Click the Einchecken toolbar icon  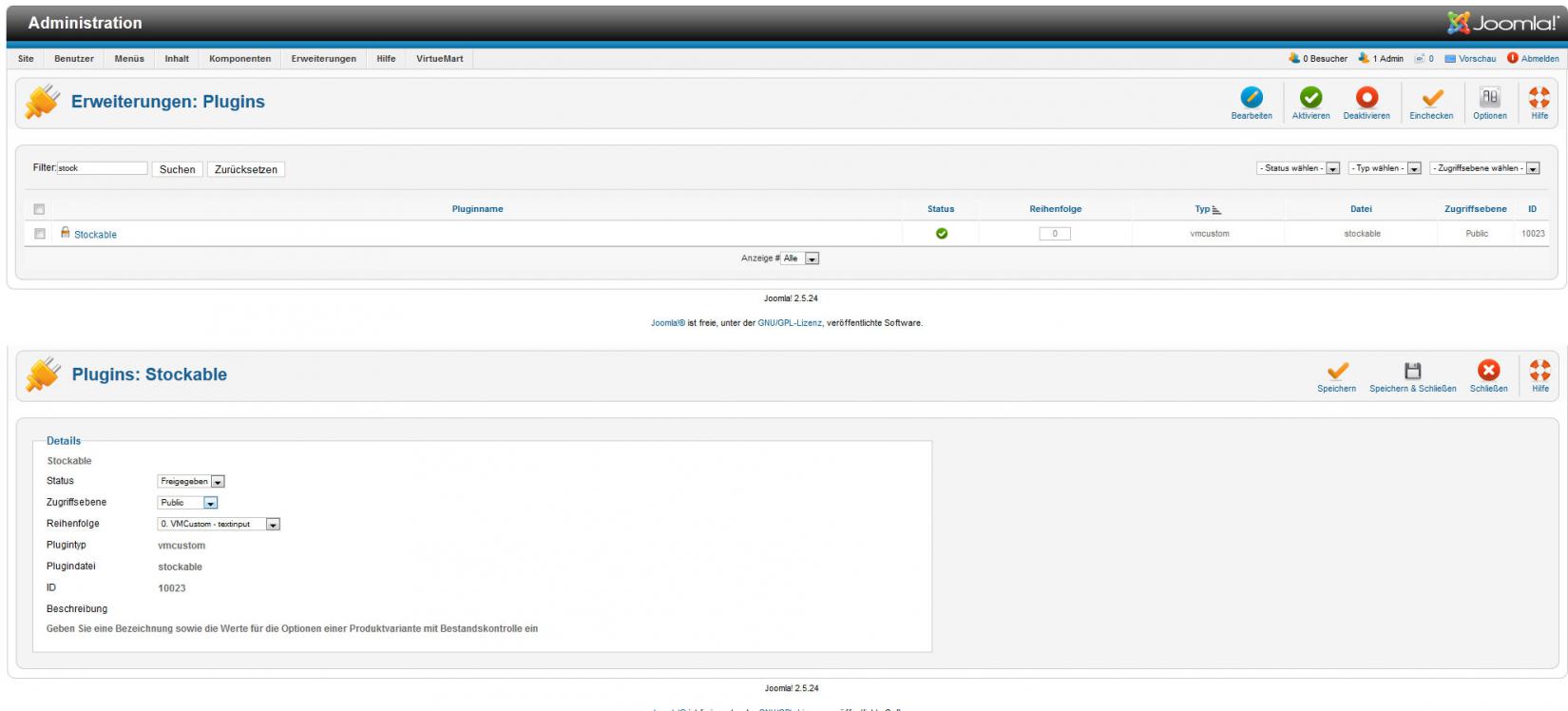(x=1431, y=98)
